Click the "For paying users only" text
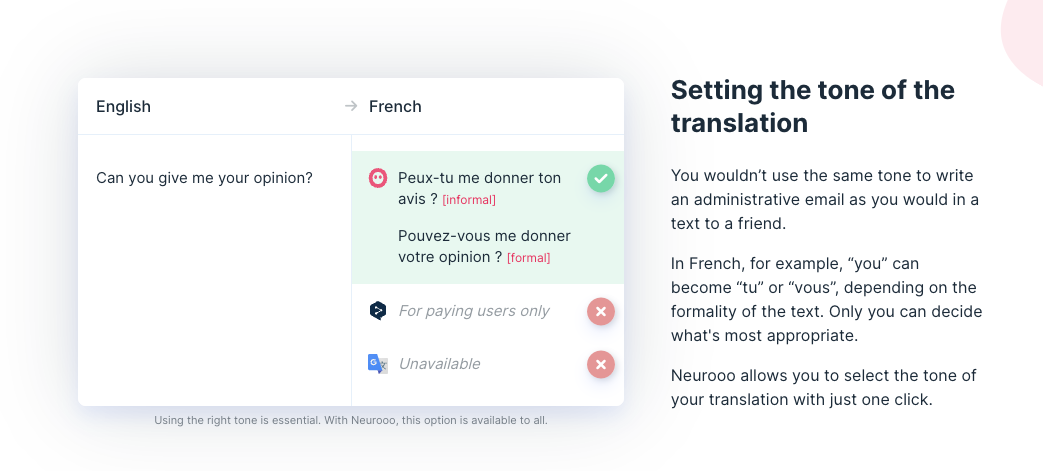1043x471 pixels. [474, 311]
